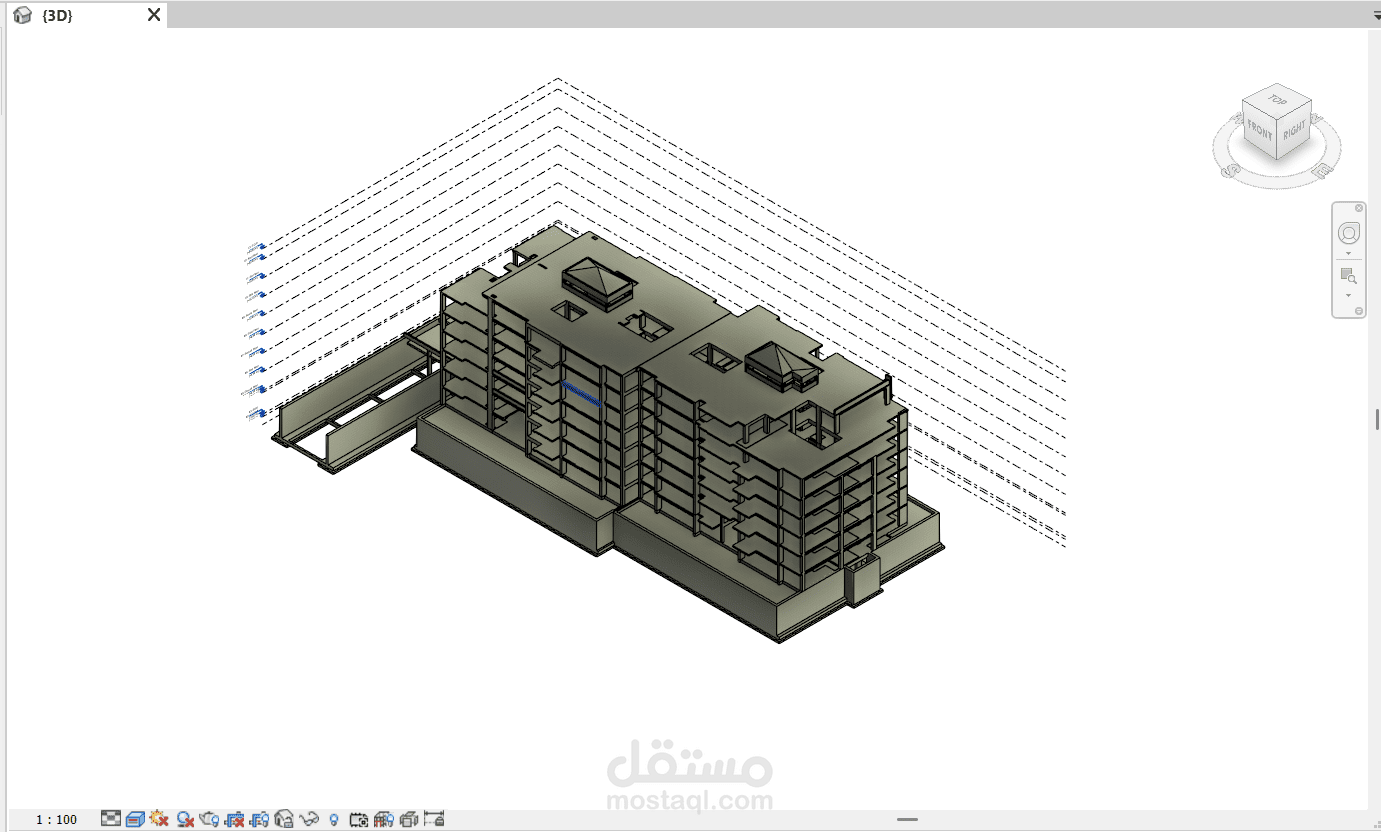Image resolution: width=1381 pixels, height=832 pixels.
Task: Select the blue highlighted beam in model
Action: click(x=581, y=395)
